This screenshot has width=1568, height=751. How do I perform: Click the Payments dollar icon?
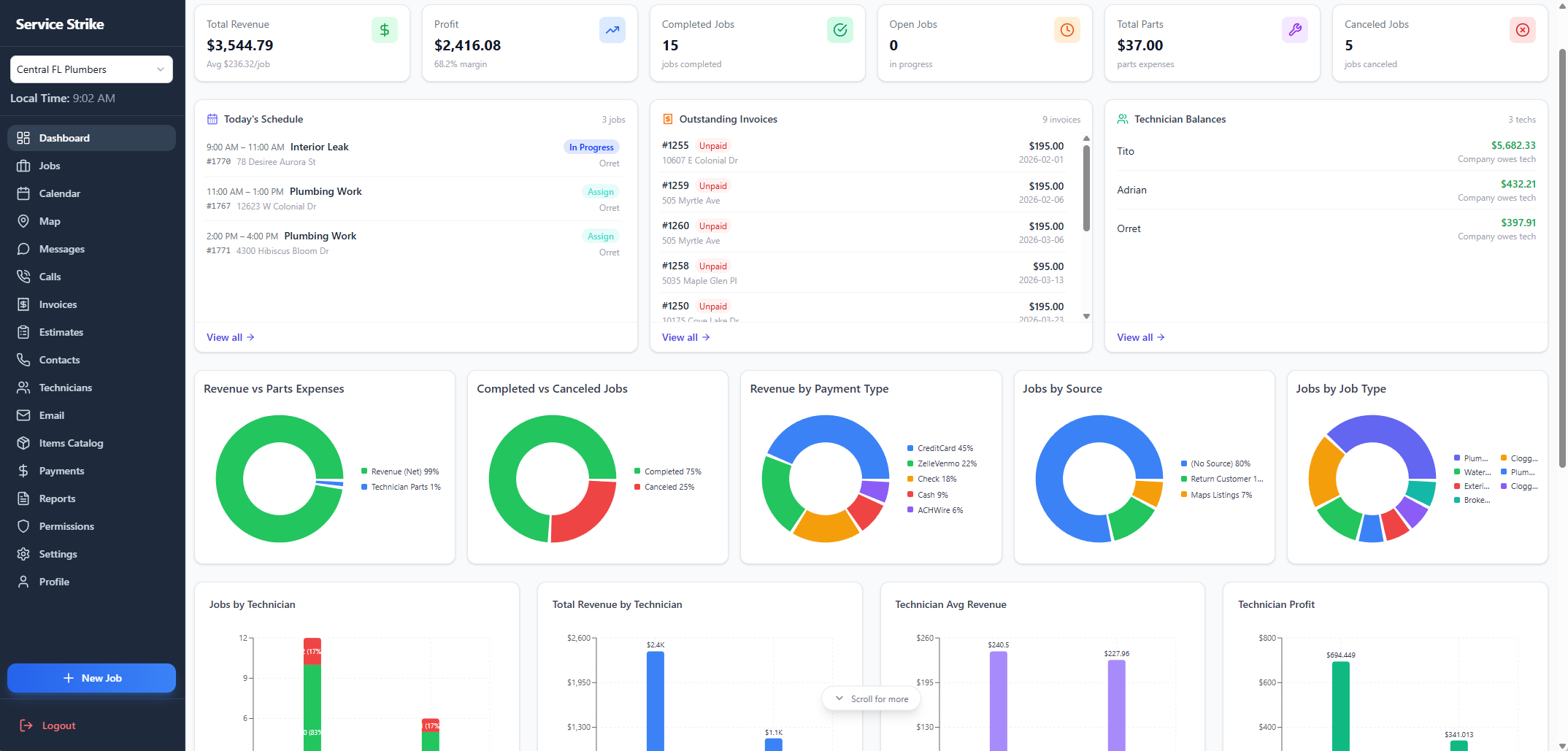pos(23,471)
